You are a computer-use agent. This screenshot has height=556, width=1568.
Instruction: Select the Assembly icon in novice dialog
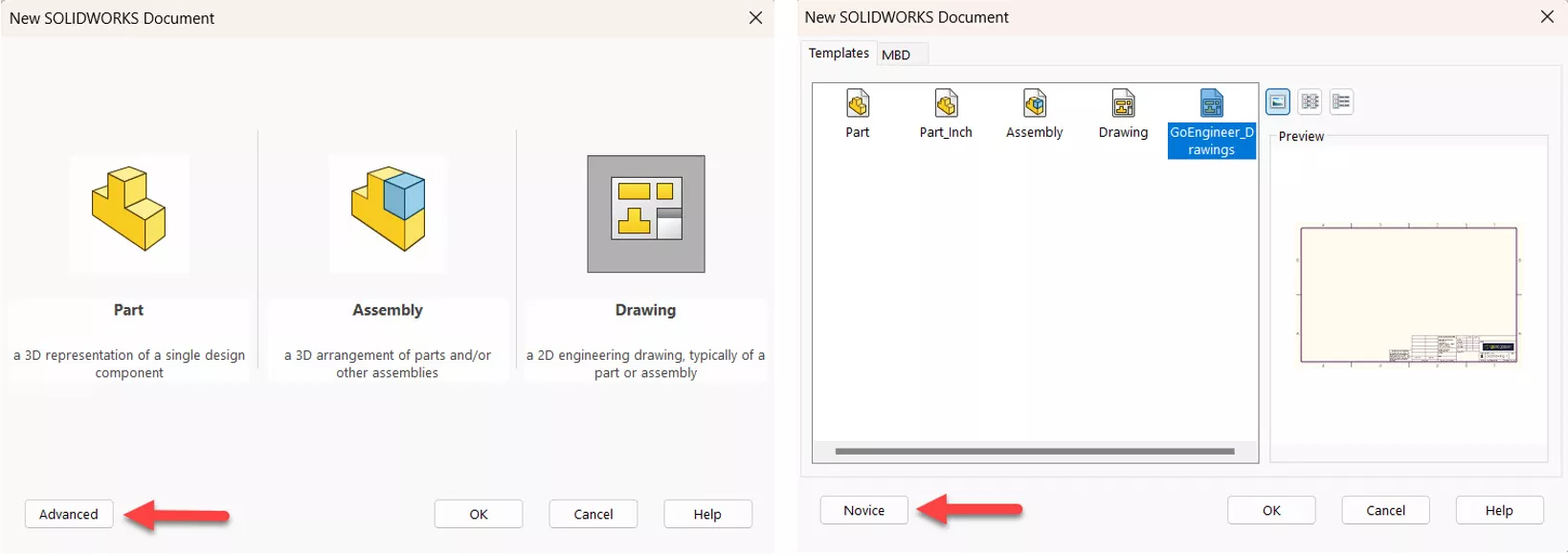coord(388,214)
